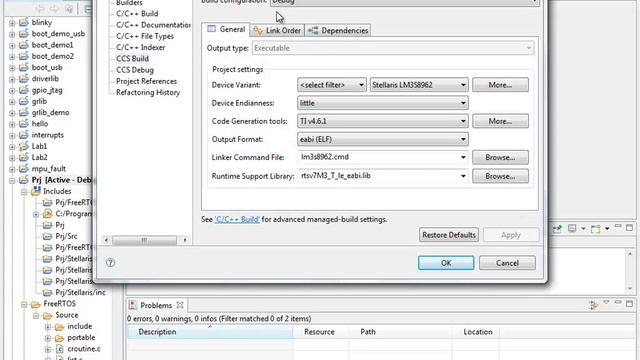Screen dimensions: 640x360
Task: Click the horizontal scrollbar under properties tree
Action: pos(144,240)
